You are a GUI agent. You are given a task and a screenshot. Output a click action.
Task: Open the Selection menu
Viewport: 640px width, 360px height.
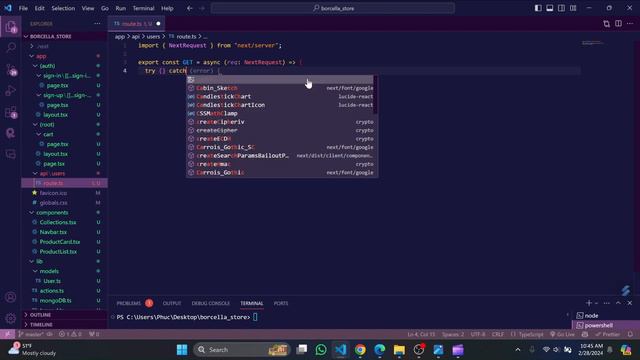pyautogui.click(x=63, y=8)
